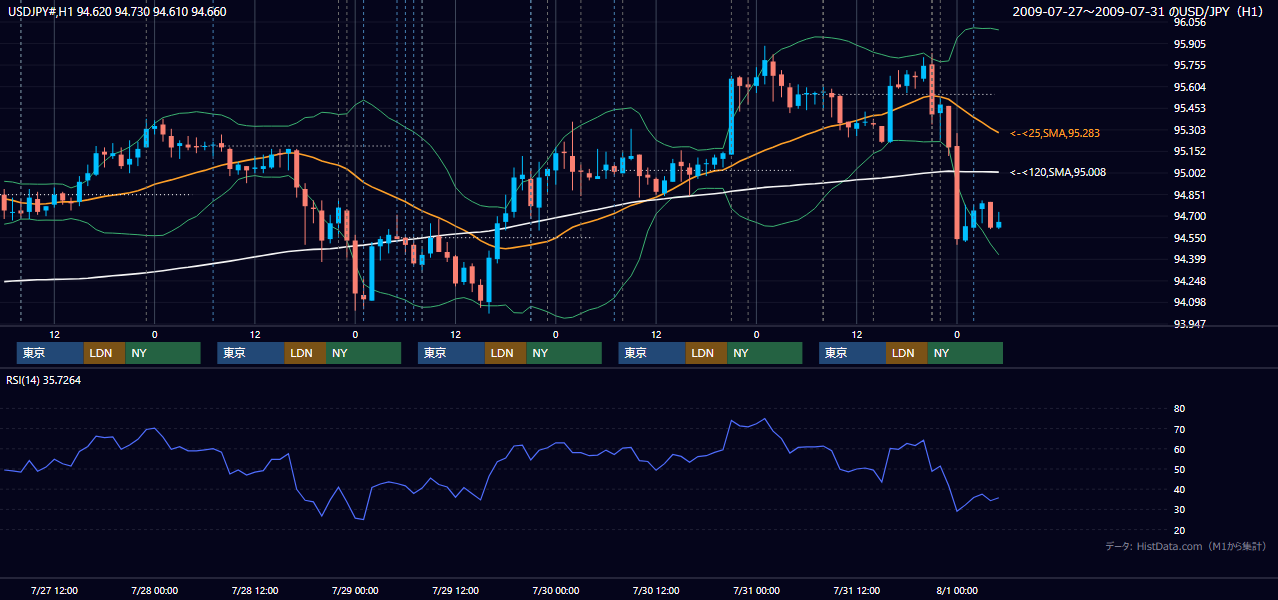Select the 東京 session box for 7/28
This screenshot has width=1278, height=600.
(x=251, y=353)
